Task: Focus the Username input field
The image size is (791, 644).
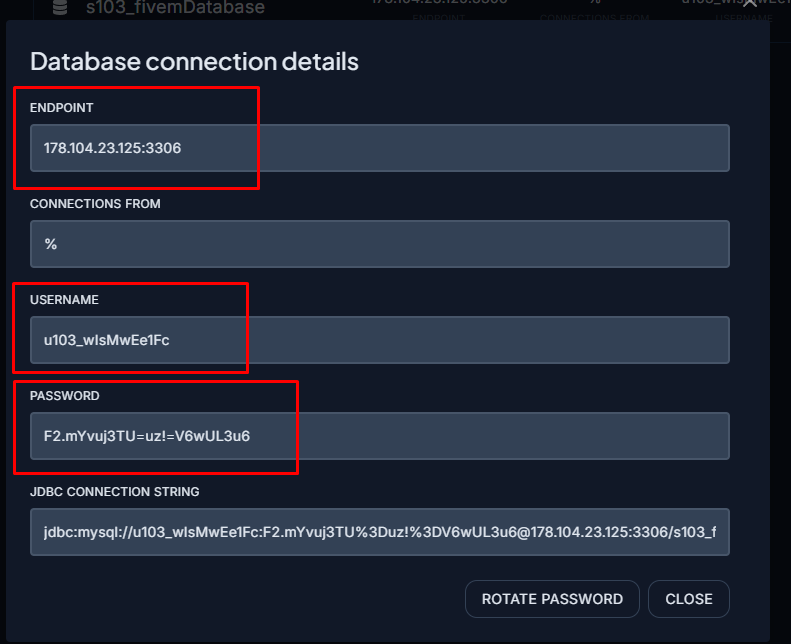Action: click(x=380, y=340)
